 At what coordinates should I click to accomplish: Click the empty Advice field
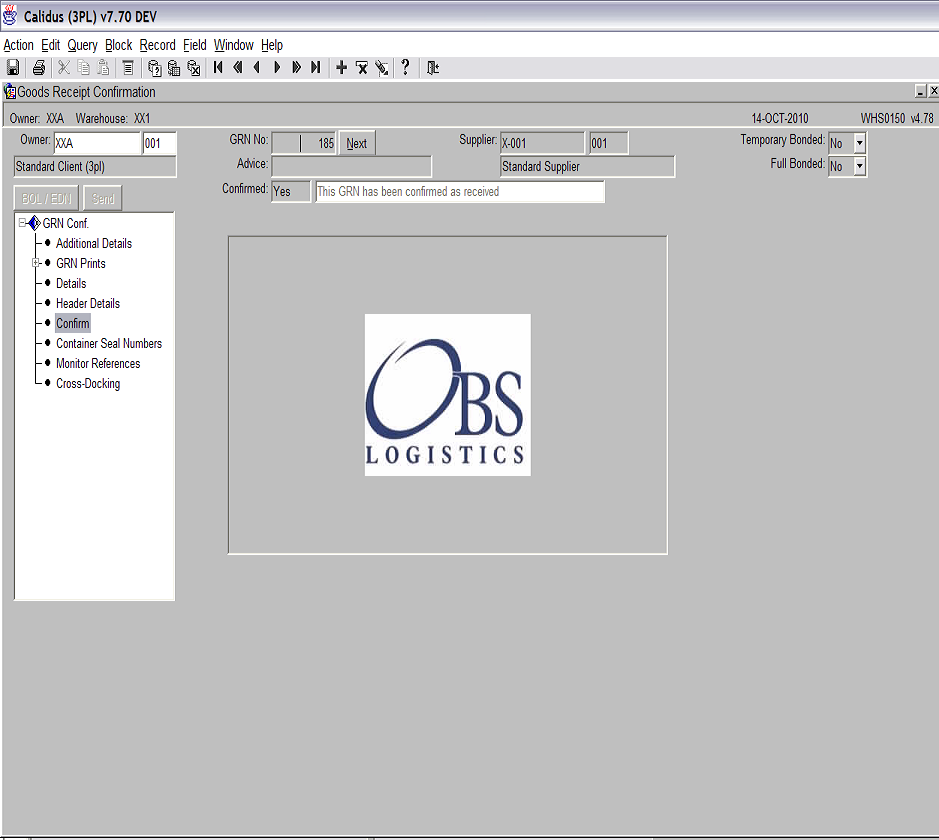[352, 166]
